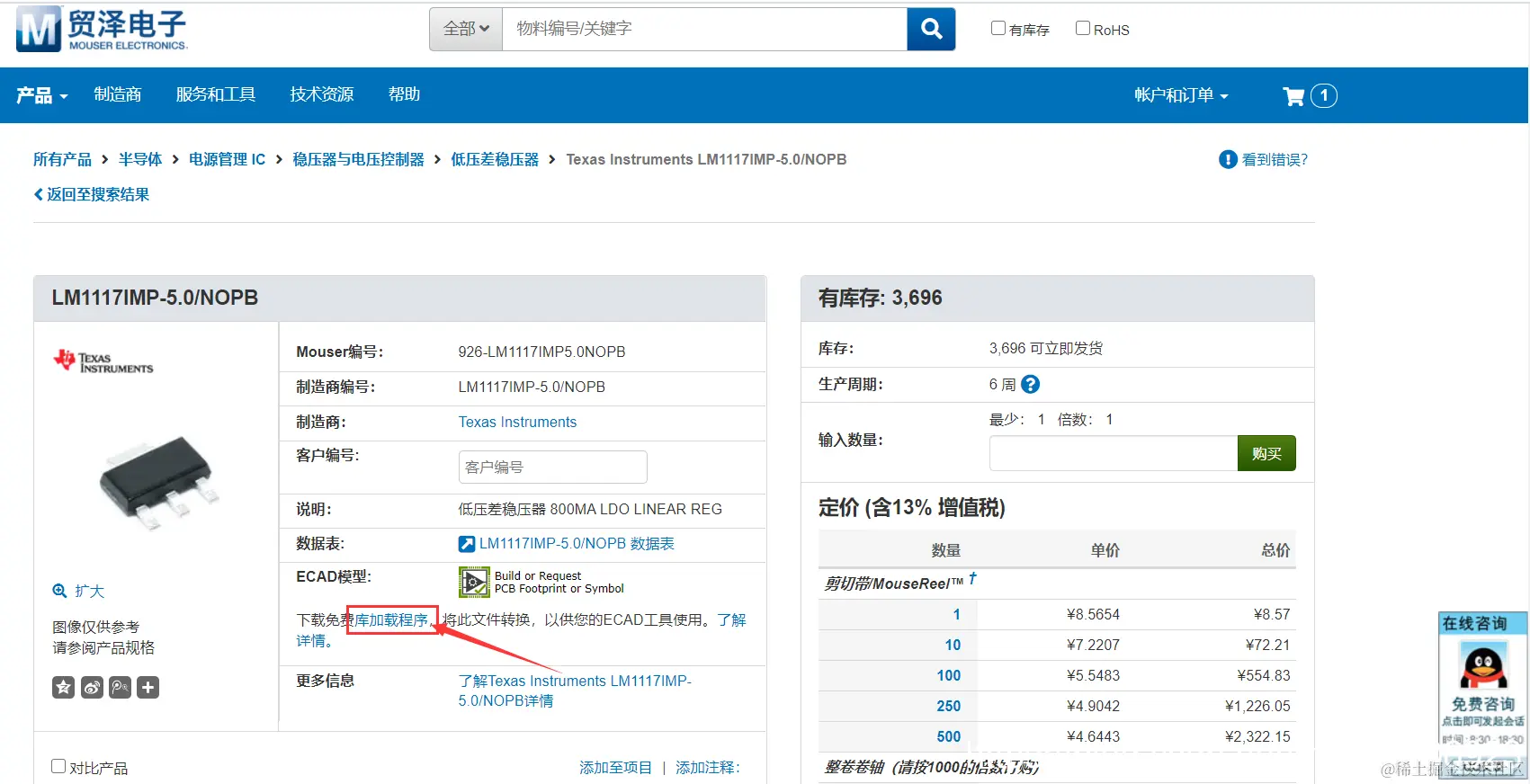
Task: Click the Texas Instruments manufacturer link
Action: 517,422
